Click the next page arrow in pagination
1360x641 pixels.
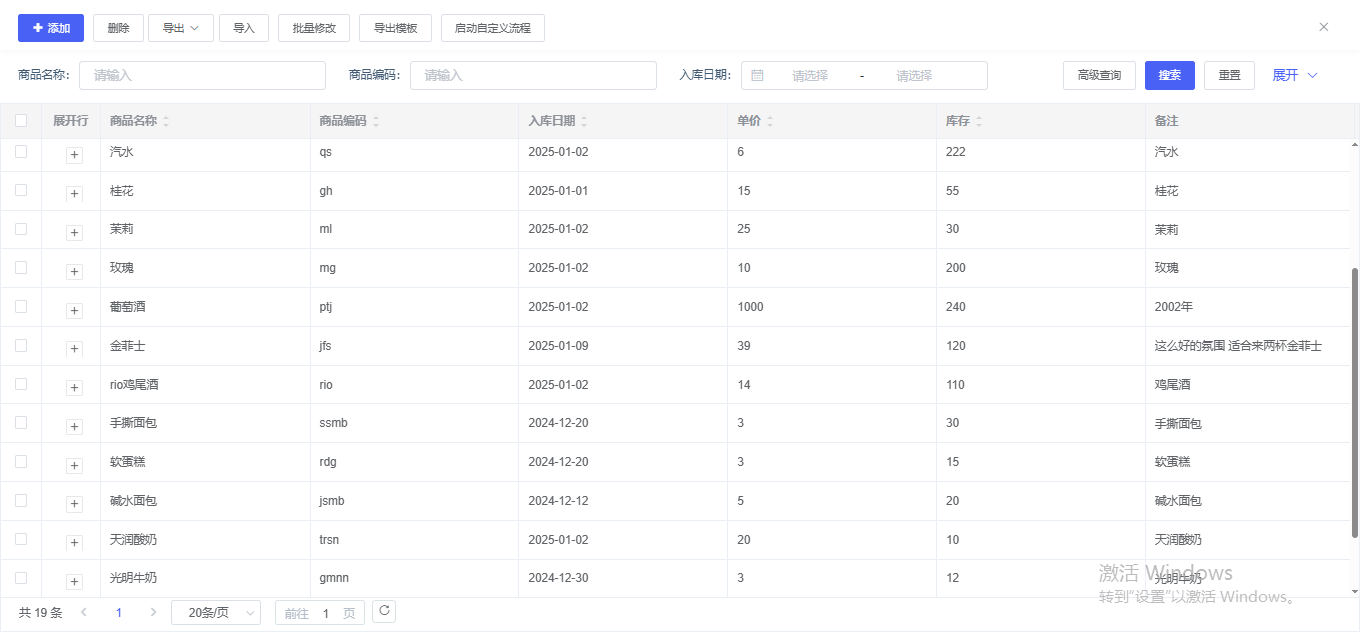(x=153, y=612)
